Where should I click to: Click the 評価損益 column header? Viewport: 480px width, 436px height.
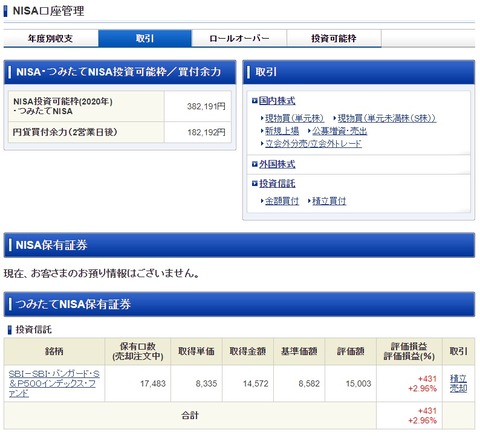[409, 351]
